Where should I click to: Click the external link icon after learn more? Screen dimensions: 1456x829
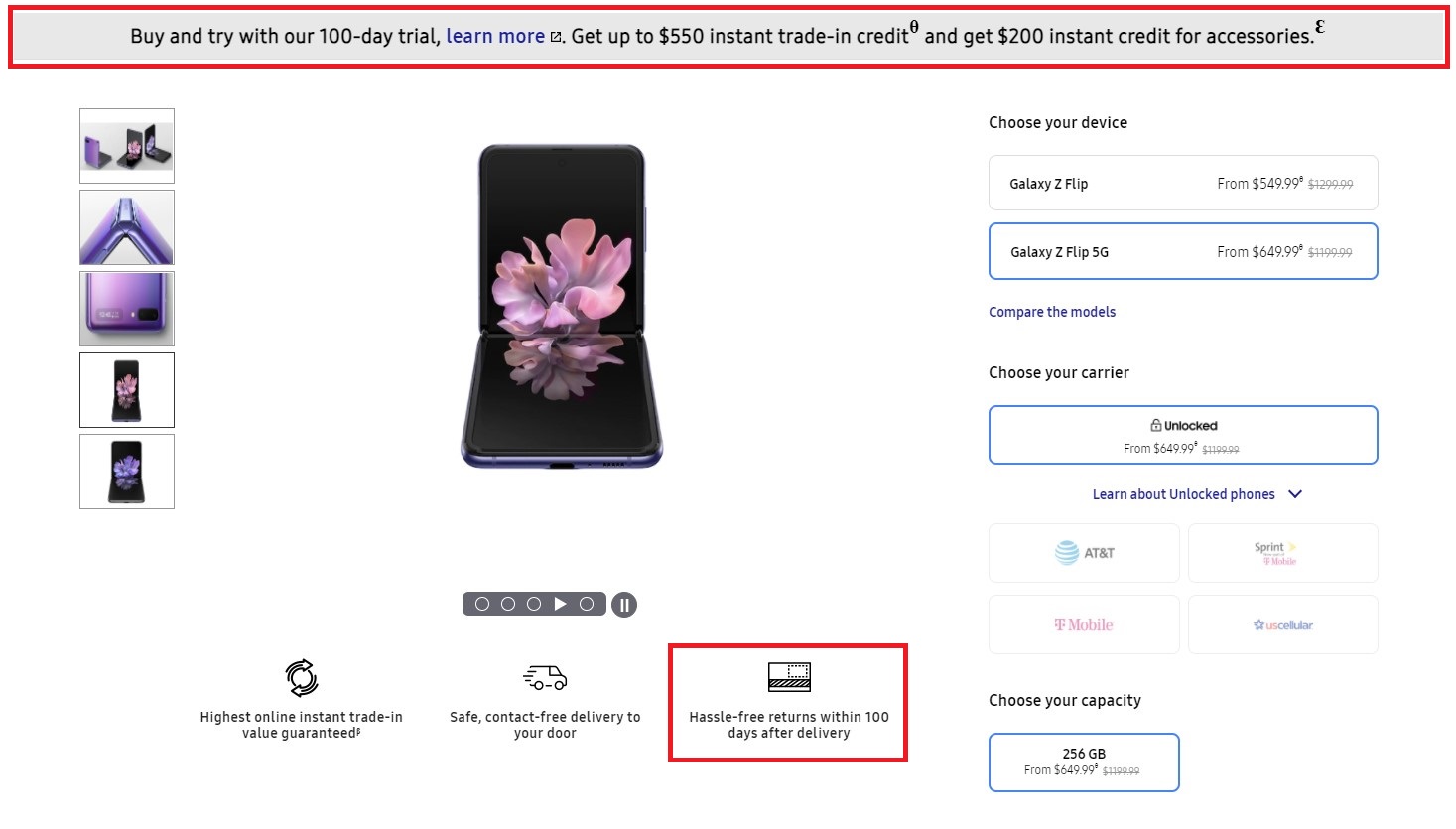click(556, 37)
